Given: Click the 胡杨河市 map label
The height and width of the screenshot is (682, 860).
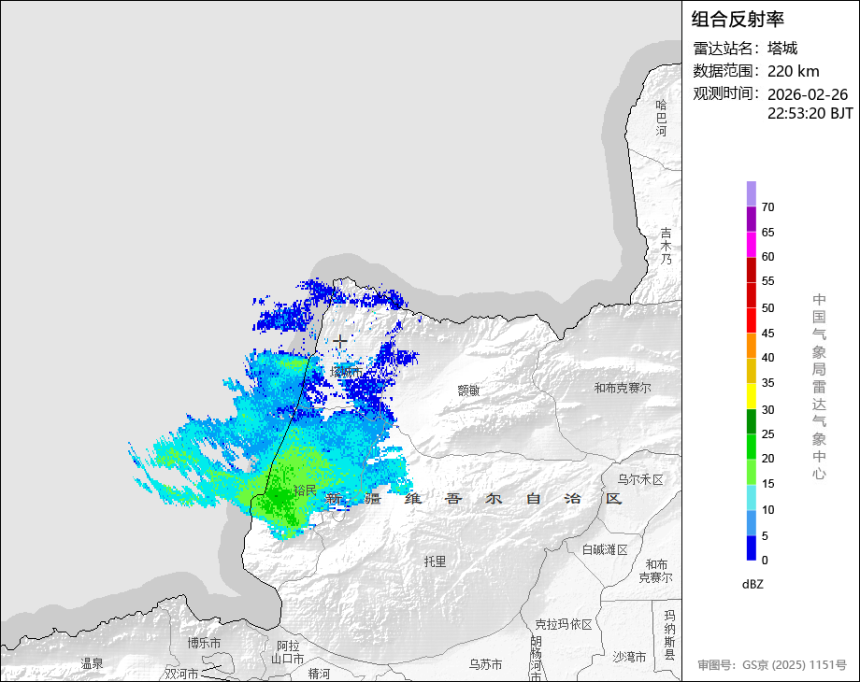Looking at the screenshot, I should [536, 658].
